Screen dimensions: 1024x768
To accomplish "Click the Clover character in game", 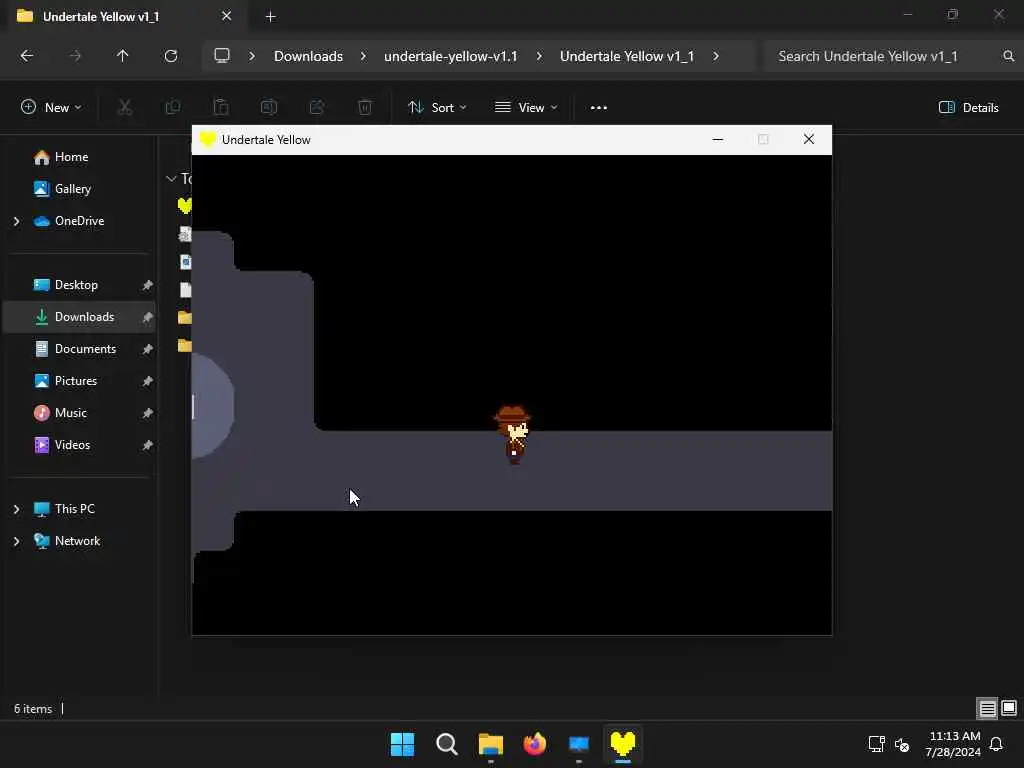I will pyautogui.click(x=513, y=436).
